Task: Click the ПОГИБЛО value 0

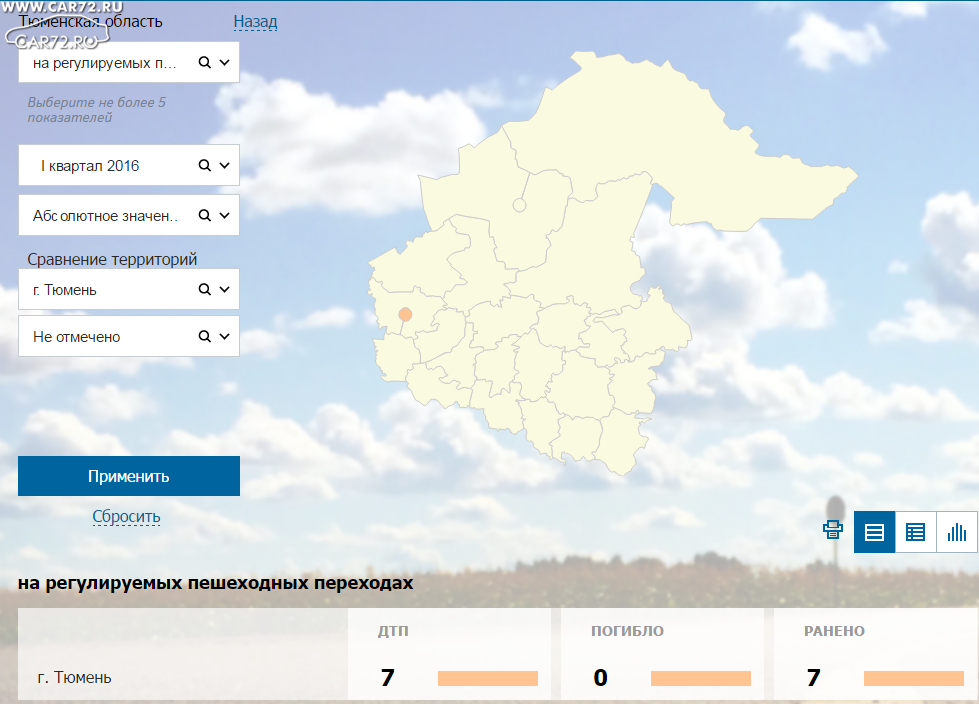Action: coord(601,678)
